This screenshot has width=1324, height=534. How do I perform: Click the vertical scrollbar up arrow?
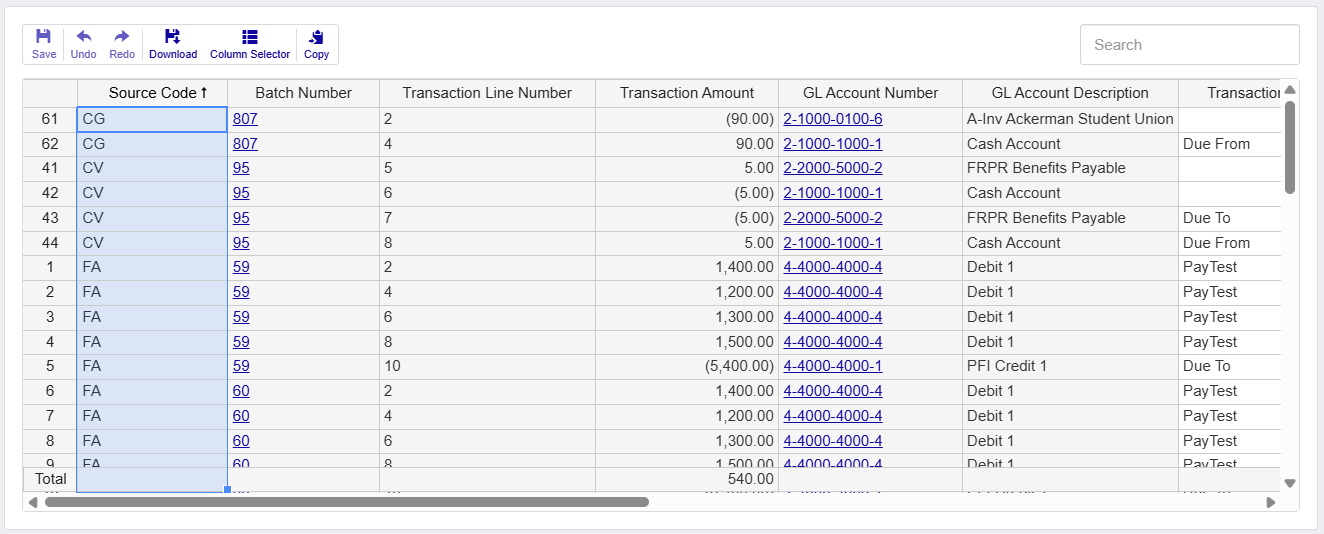click(1290, 91)
